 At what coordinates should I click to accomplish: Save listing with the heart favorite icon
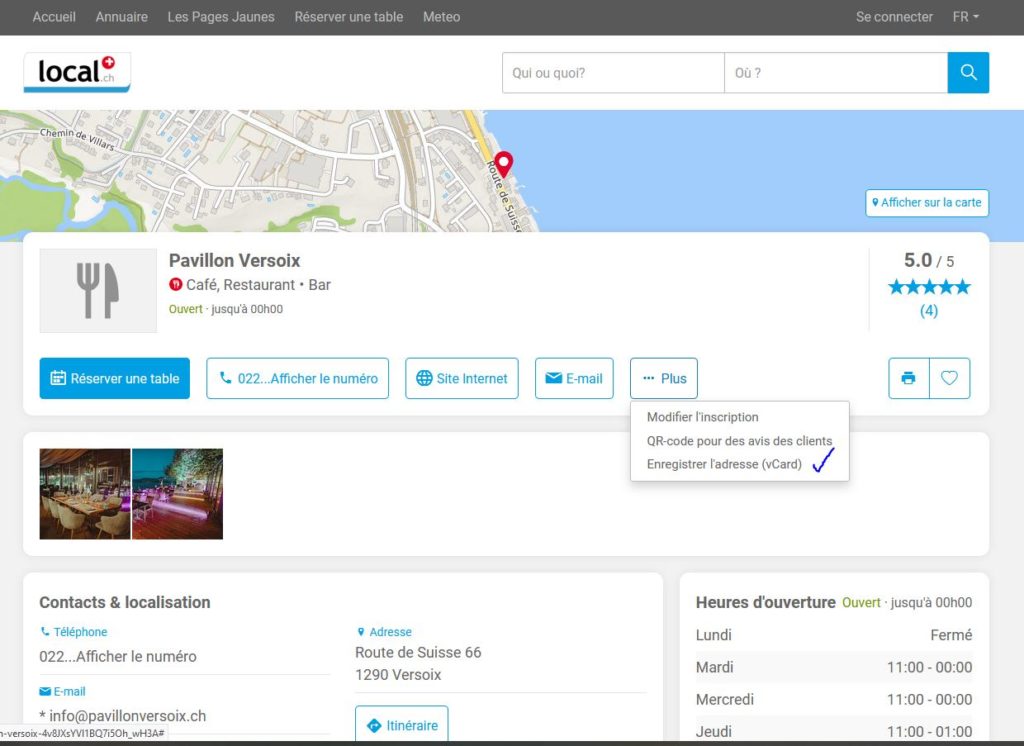(x=950, y=378)
